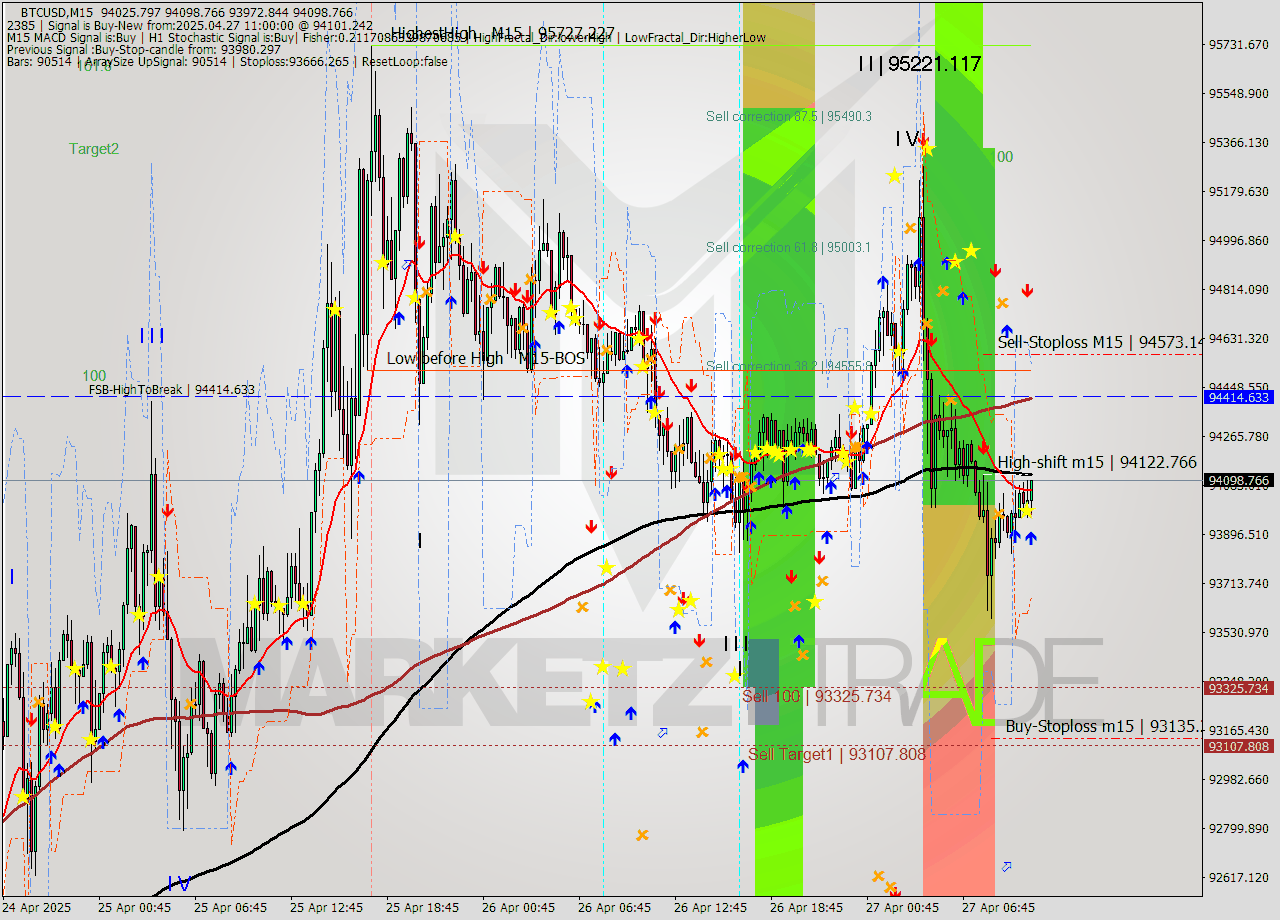
Task: Select the red sell arrow near the chart peak
Action: (418, 242)
